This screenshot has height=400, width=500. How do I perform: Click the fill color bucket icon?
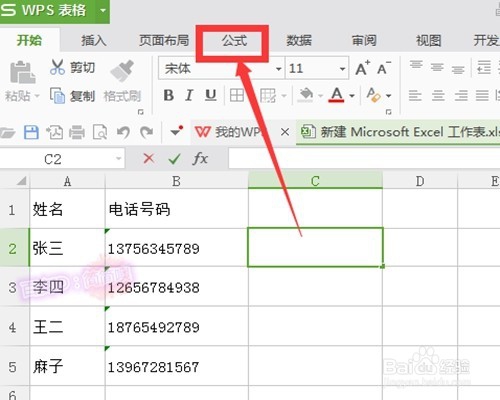pos(306,95)
